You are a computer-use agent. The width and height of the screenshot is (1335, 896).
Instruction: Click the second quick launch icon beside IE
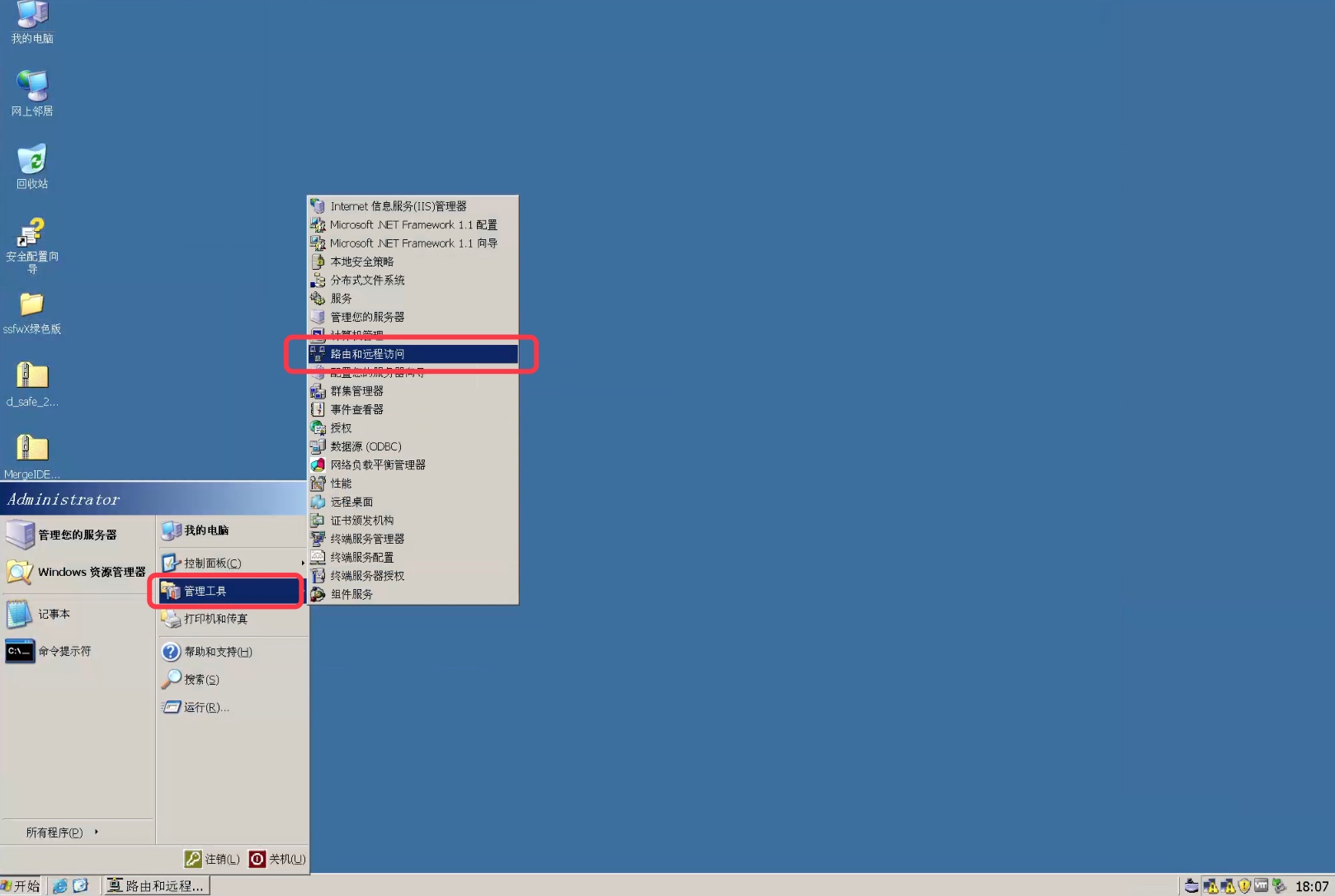(x=80, y=885)
